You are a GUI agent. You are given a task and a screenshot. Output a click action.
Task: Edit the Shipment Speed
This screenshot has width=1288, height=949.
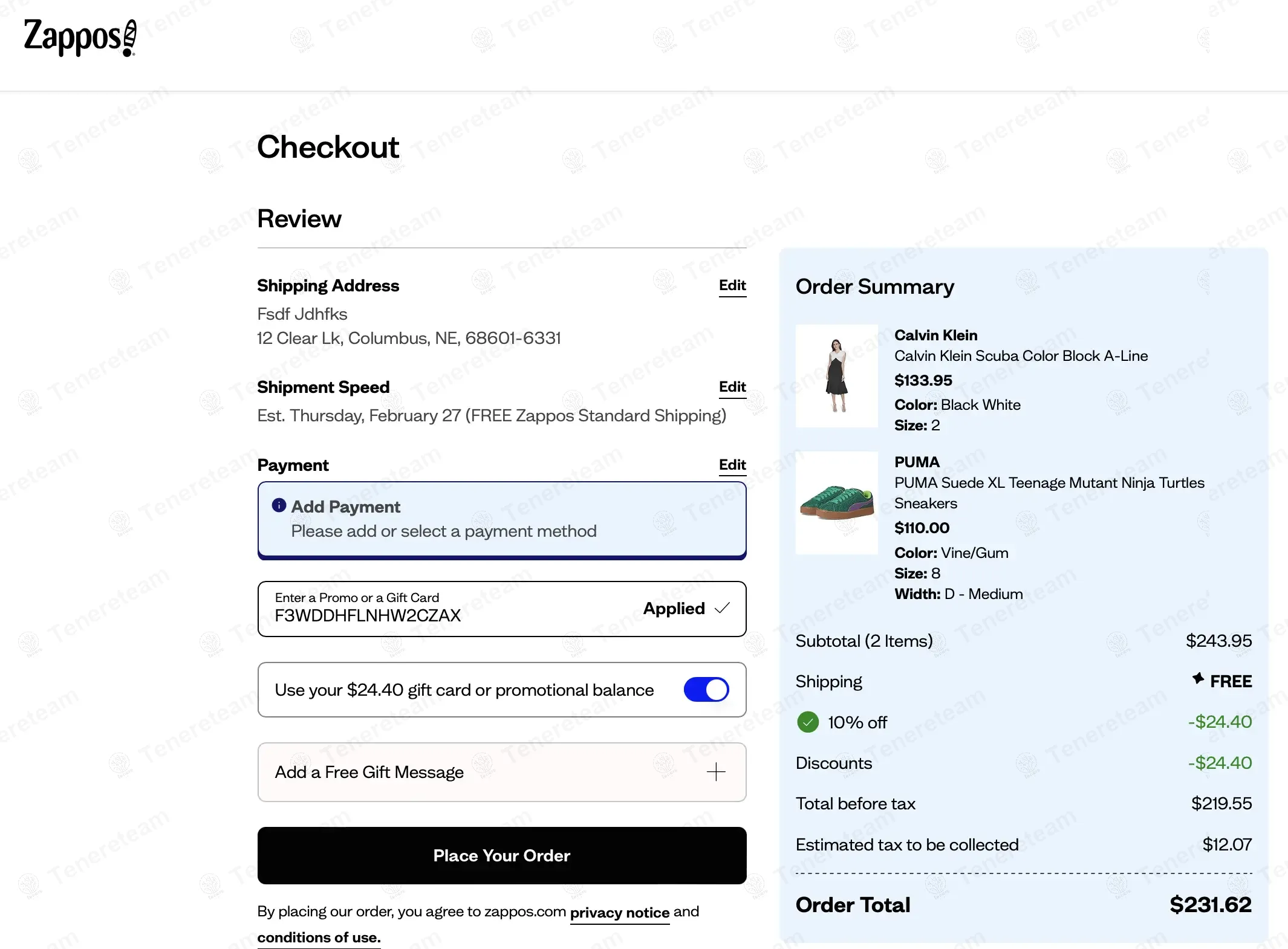(x=732, y=387)
